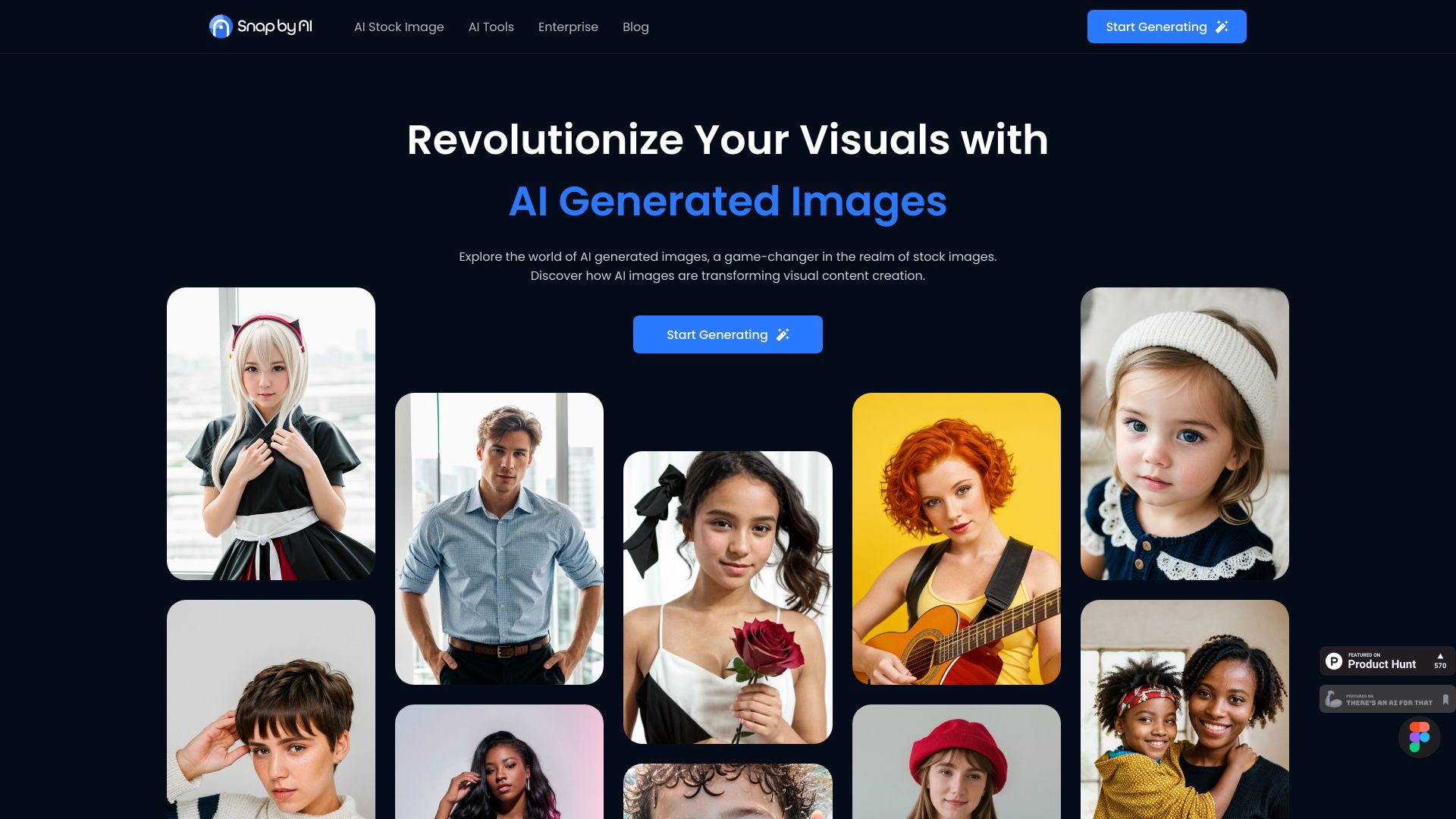The width and height of the screenshot is (1456, 819).
Task: Click the AI magic wand icon in header button
Action: tap(1221, 27)
